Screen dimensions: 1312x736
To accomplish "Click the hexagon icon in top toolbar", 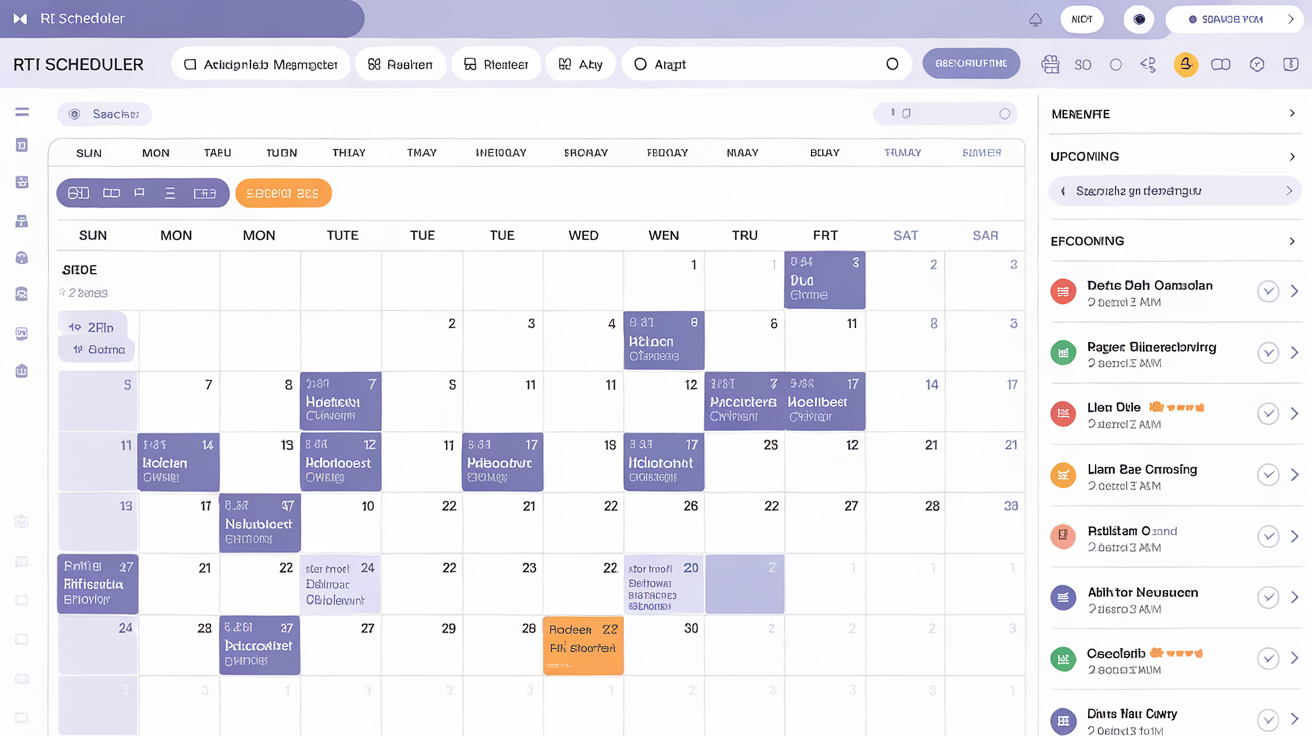I will 1257,64.
